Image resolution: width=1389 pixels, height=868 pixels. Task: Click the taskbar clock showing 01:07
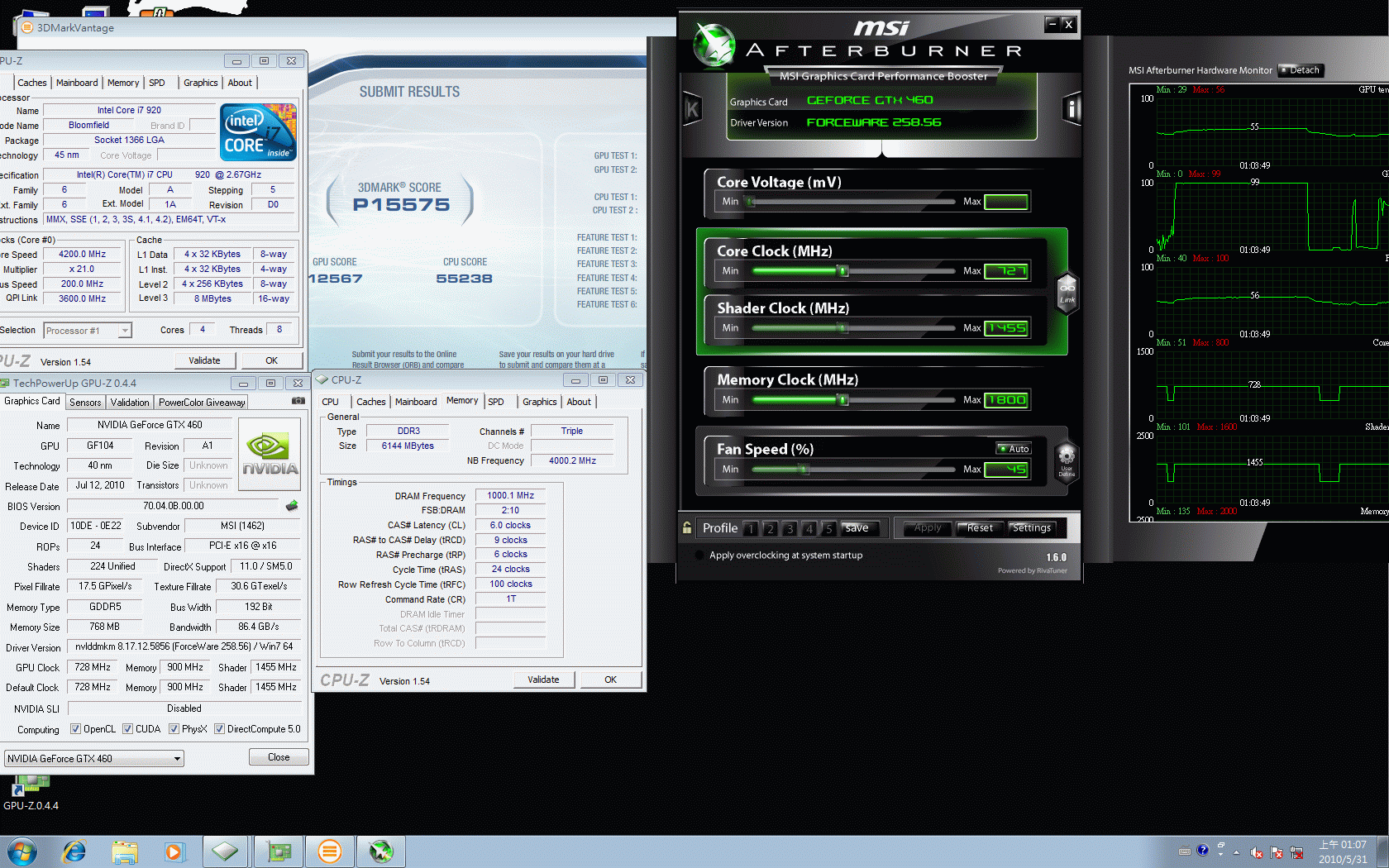1343,852
